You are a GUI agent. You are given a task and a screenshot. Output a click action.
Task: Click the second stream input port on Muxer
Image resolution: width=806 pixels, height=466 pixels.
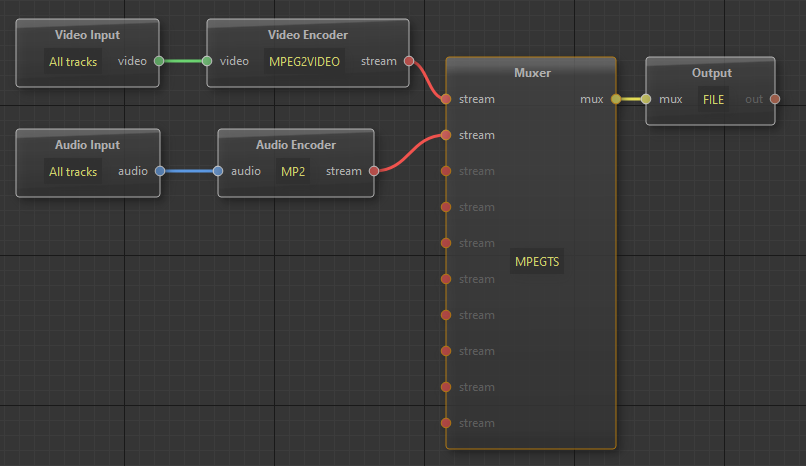coord(446,135)
